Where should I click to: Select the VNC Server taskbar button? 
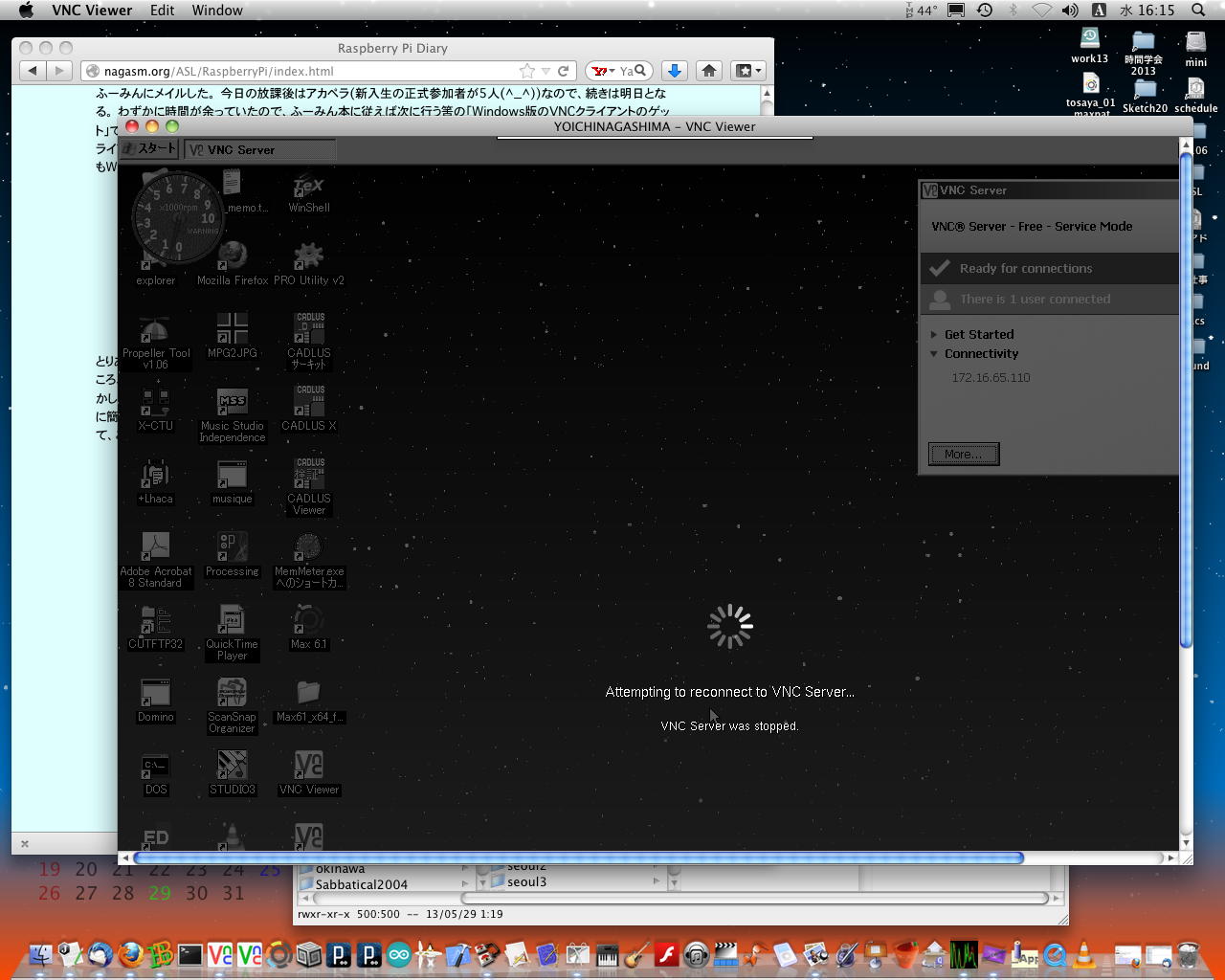(260, 149)
